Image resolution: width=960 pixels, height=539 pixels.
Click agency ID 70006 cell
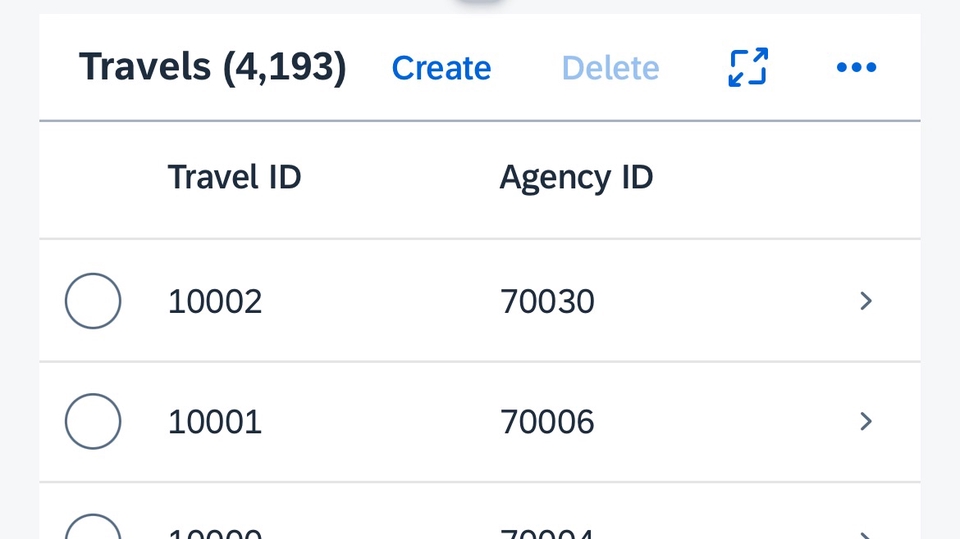pos(547,422)
